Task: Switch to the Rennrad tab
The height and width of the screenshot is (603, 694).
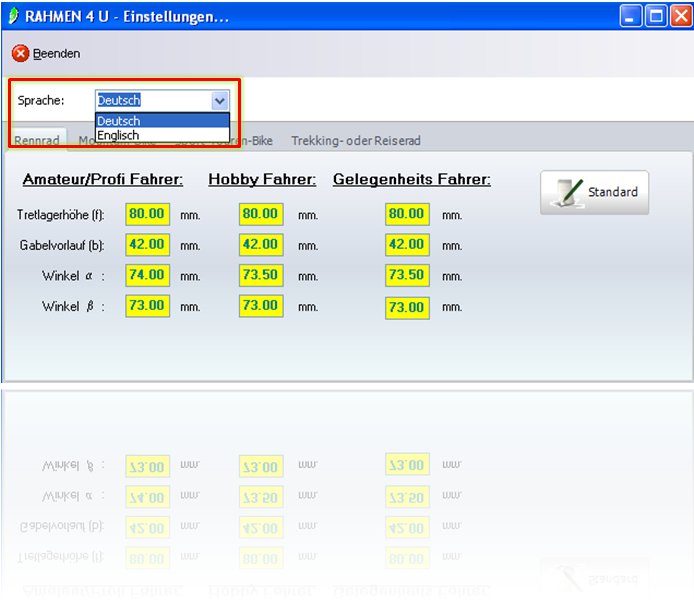Action: 36,141
